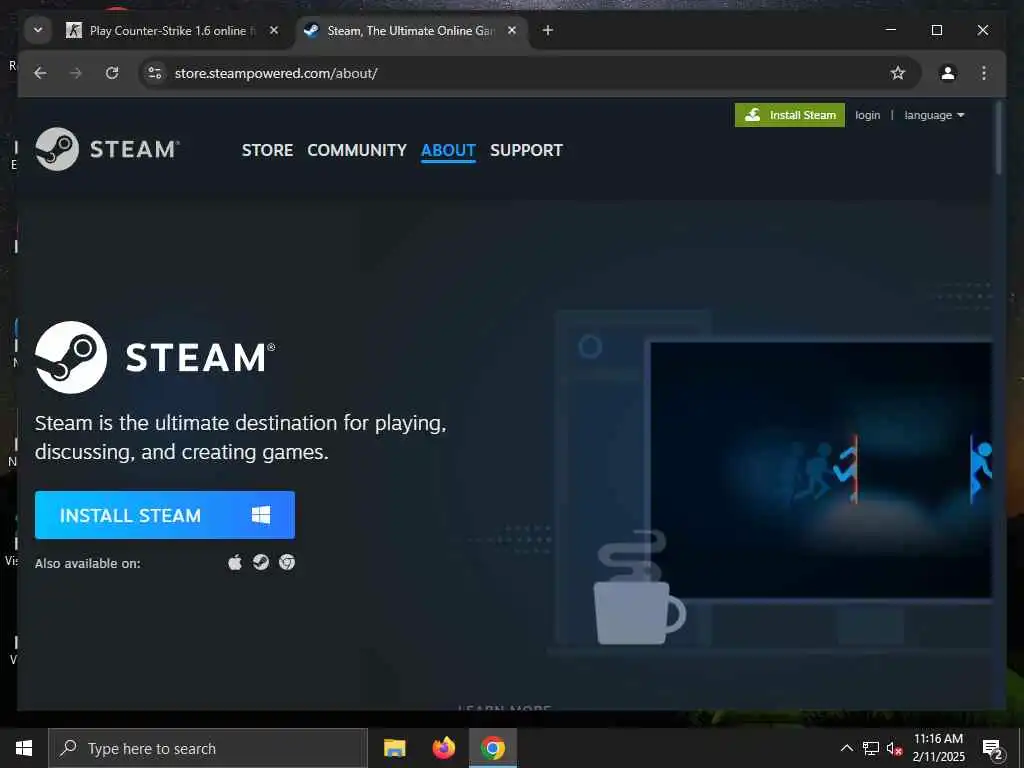Reload the current page
1024x768 pixels.
pyautogui.click(x=112, y=73)
